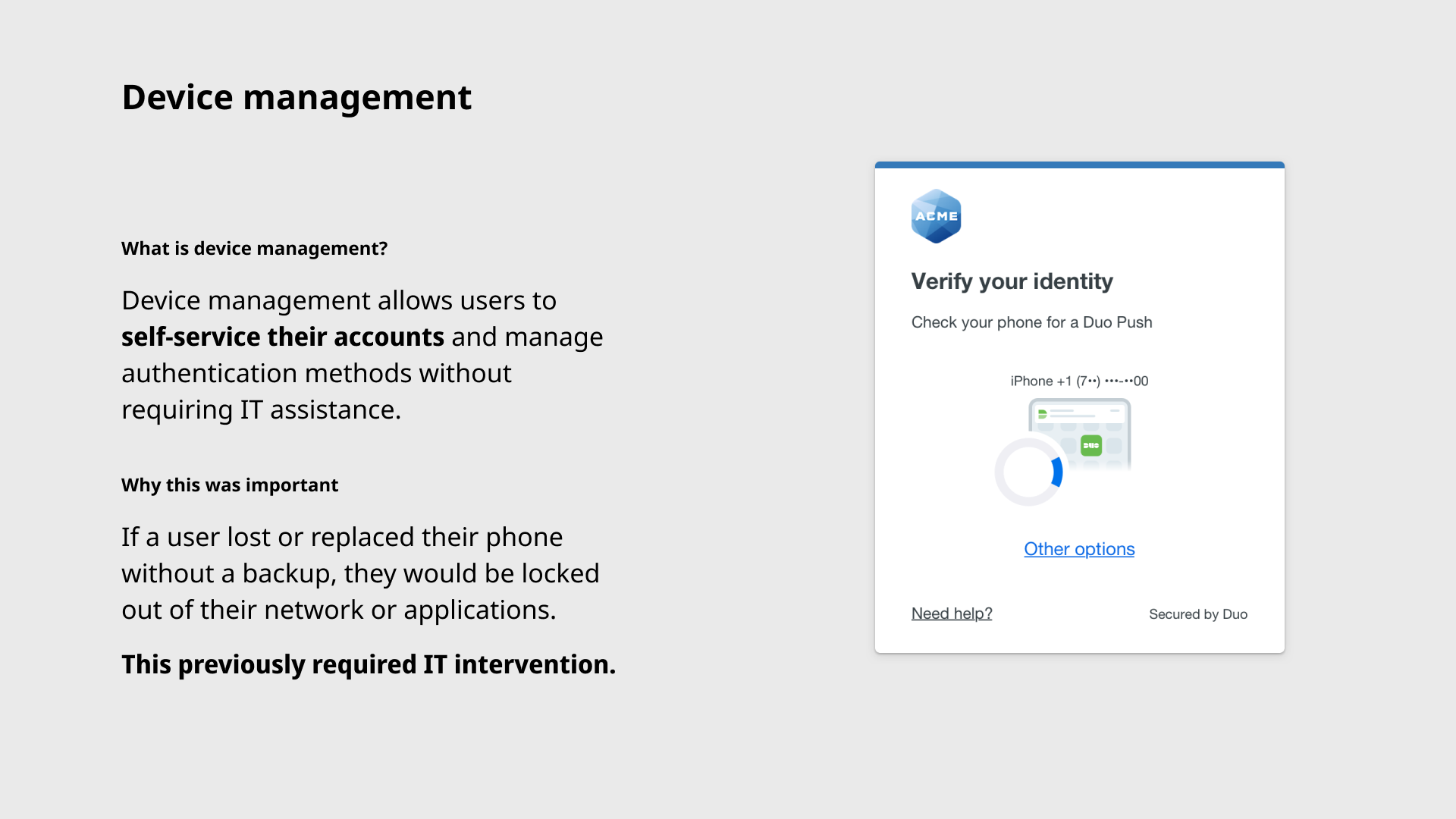Open the Other options link
The image size is (1456, 819).
click(1079, 549)
